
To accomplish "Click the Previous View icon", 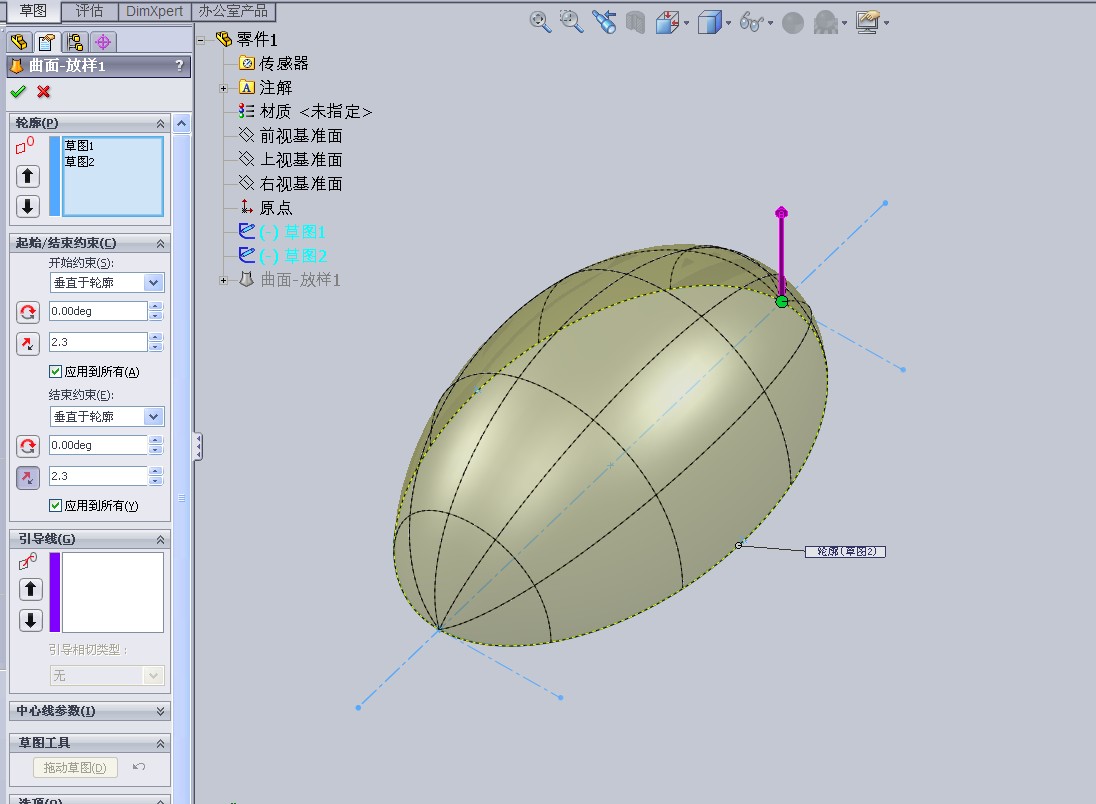I will point(604,22).
